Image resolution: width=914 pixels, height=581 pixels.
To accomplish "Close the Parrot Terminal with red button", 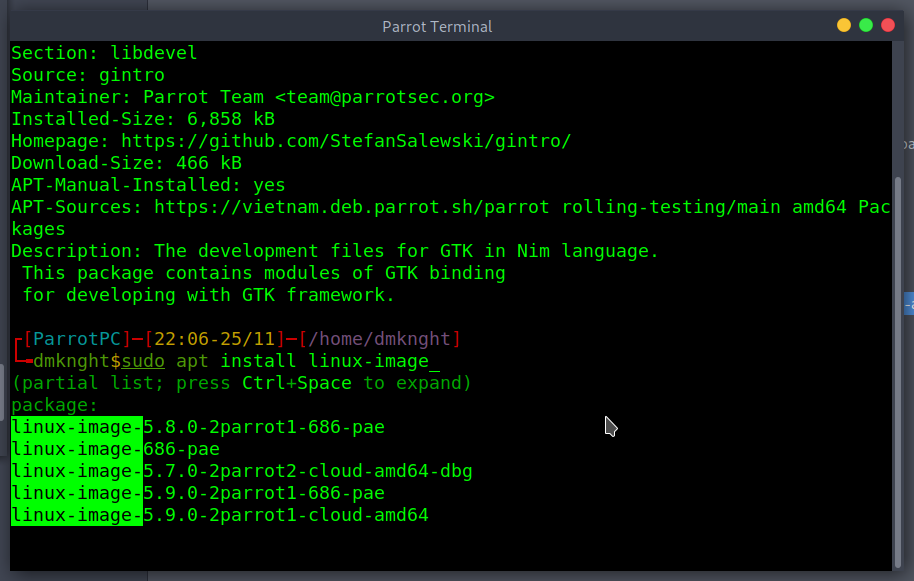I will tap(888, 25).
